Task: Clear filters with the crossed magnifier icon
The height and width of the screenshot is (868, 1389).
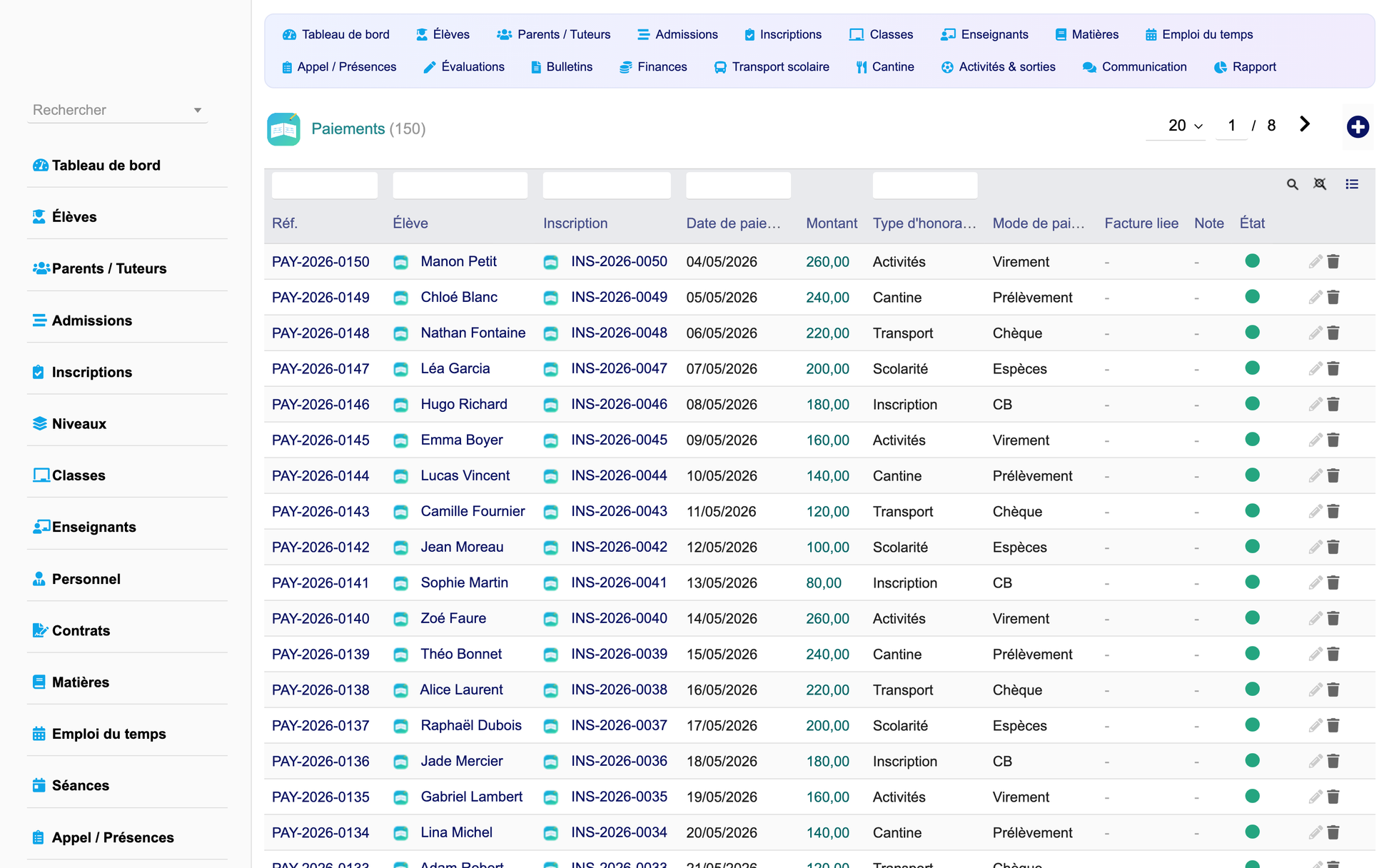Action: [1320, 184]
